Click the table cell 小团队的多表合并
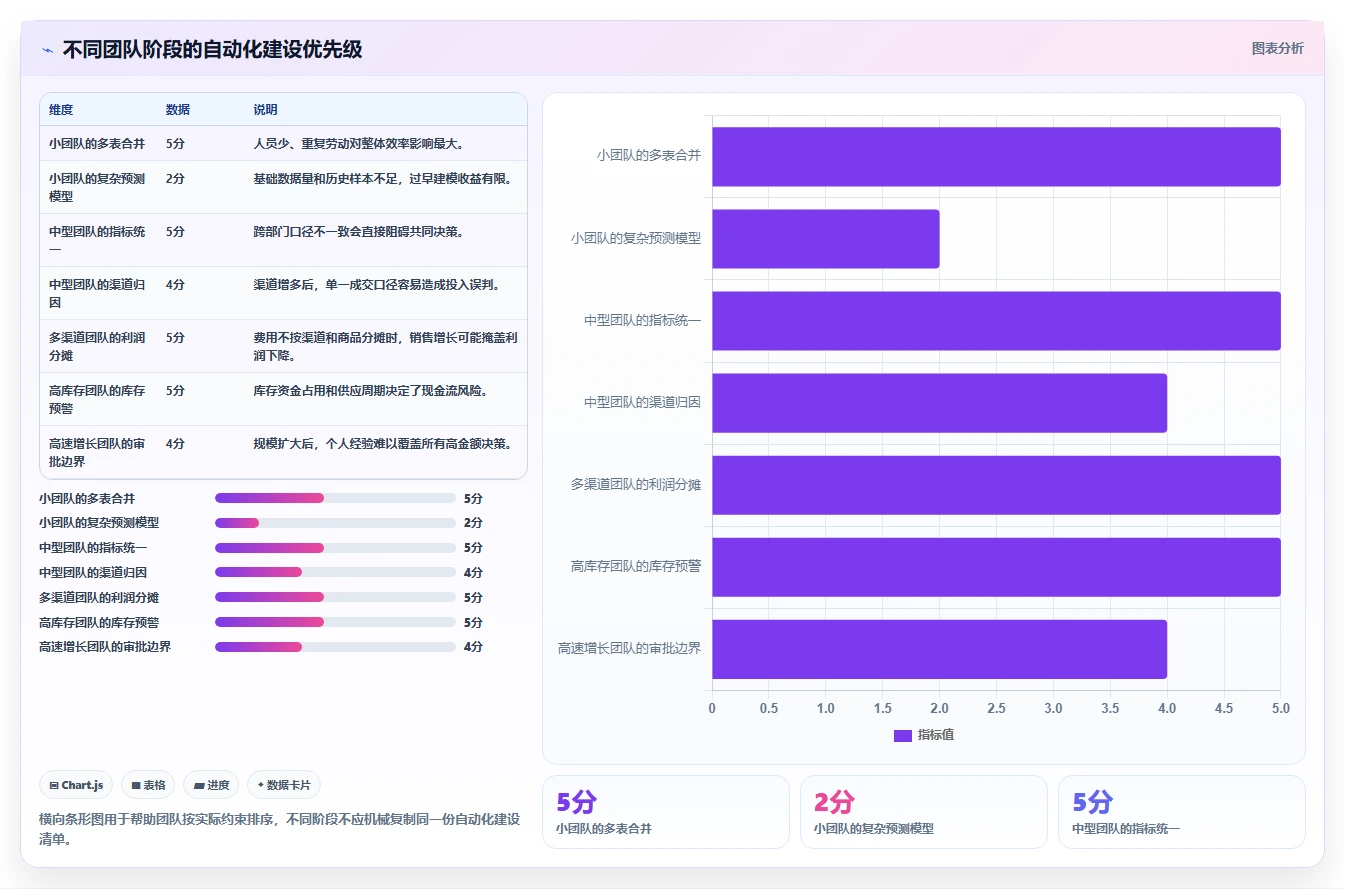 pos(97,144)
